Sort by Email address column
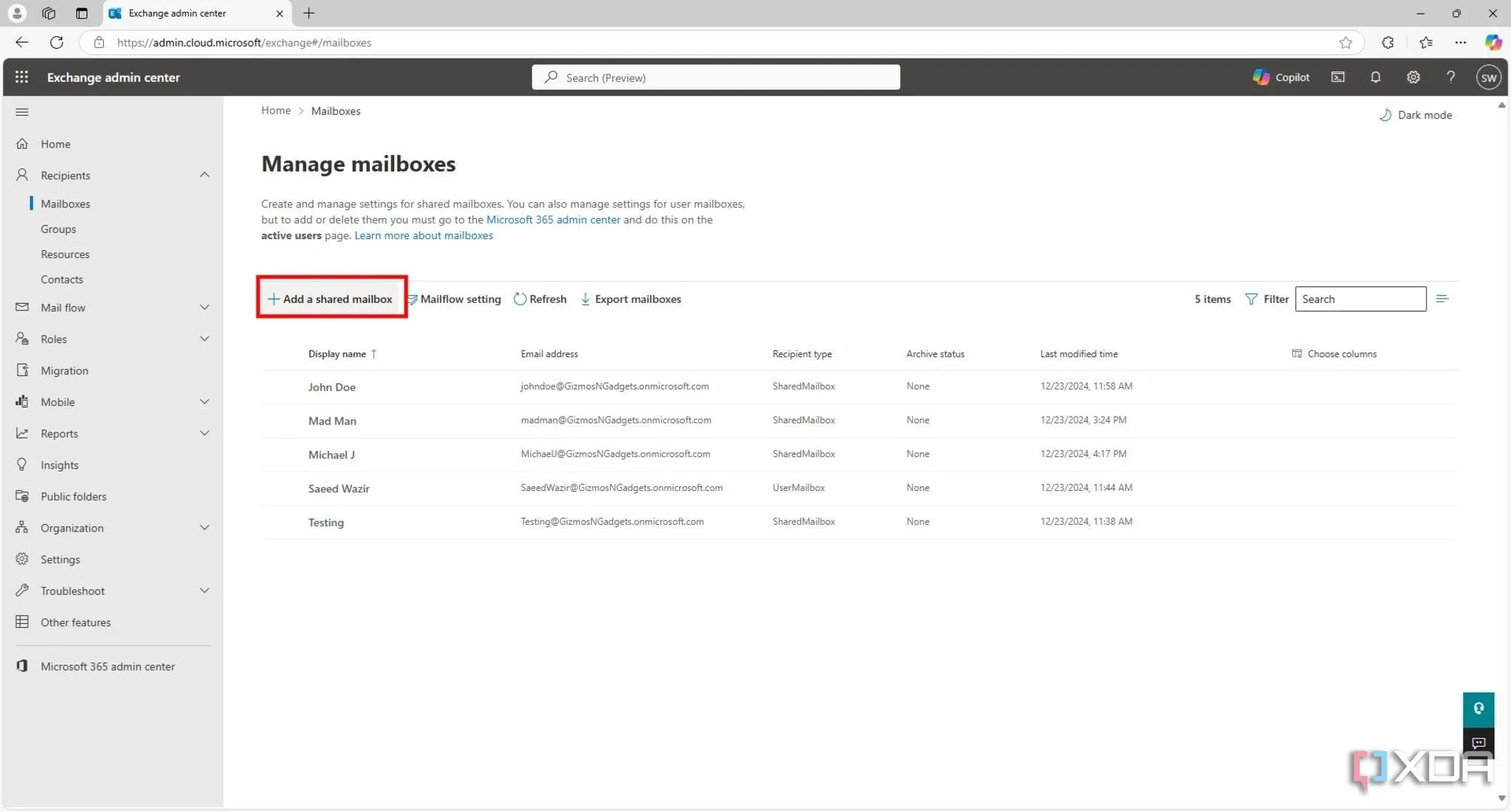 [549, 354]
